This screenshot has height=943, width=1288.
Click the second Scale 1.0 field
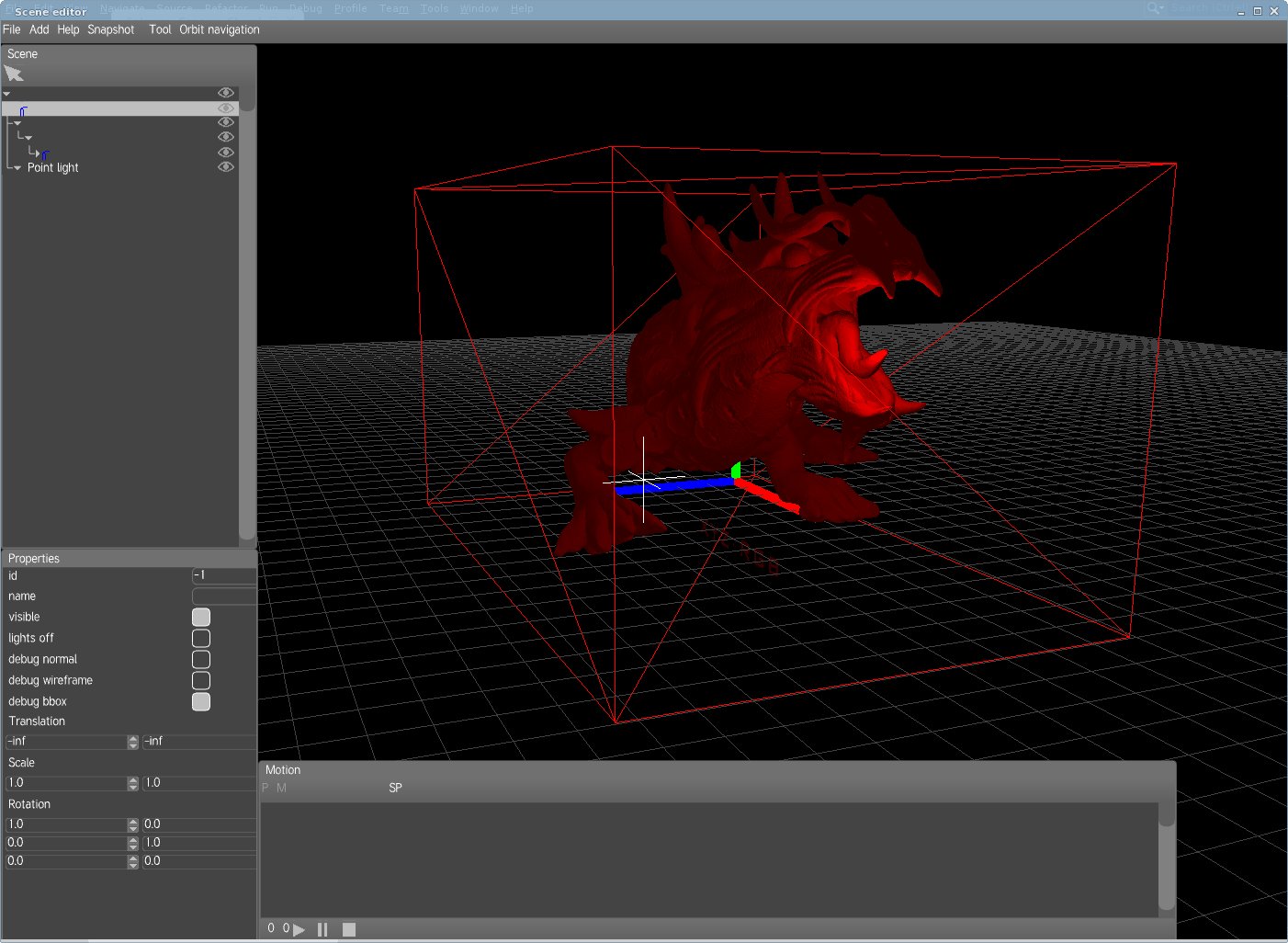199,783
